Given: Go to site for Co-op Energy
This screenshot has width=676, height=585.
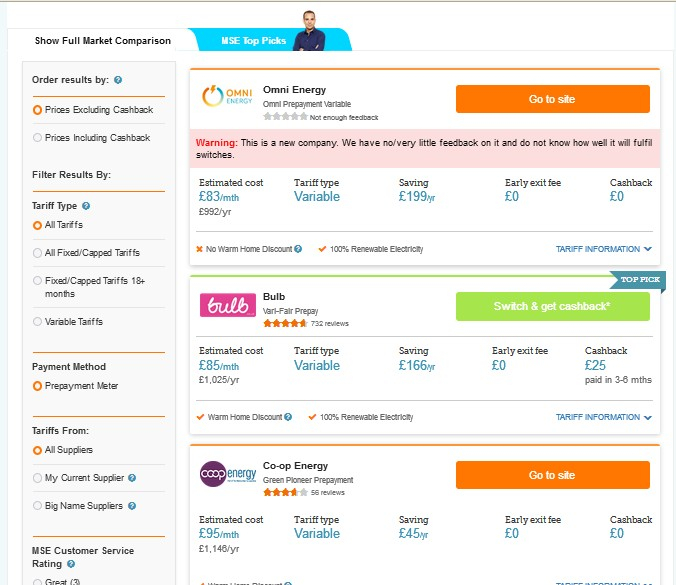Looking at the screenshot, I should [553, 475].
